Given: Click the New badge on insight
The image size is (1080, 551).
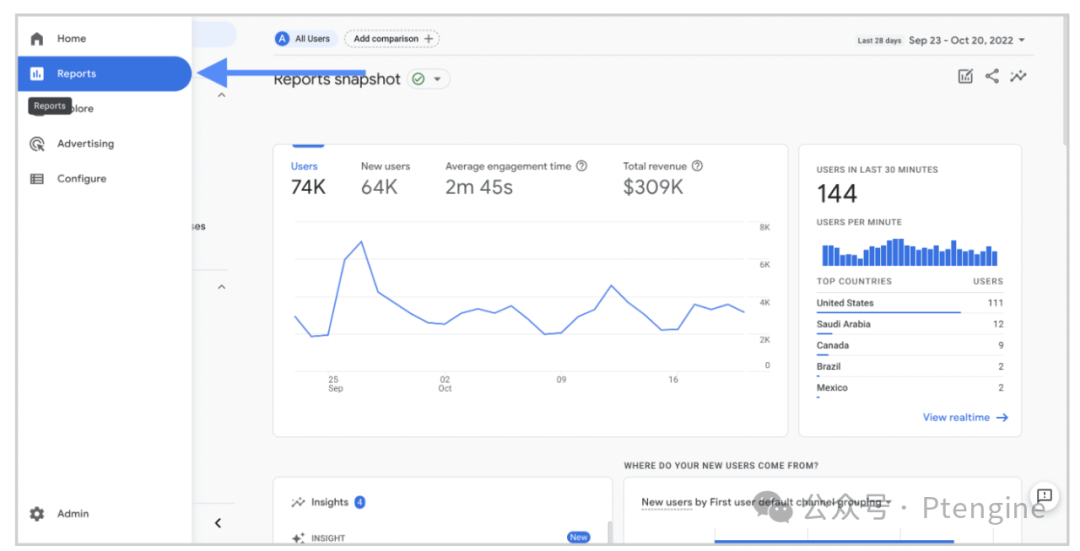Looking at the screenshot, I should pyautogui.click(x=578, y=538).
